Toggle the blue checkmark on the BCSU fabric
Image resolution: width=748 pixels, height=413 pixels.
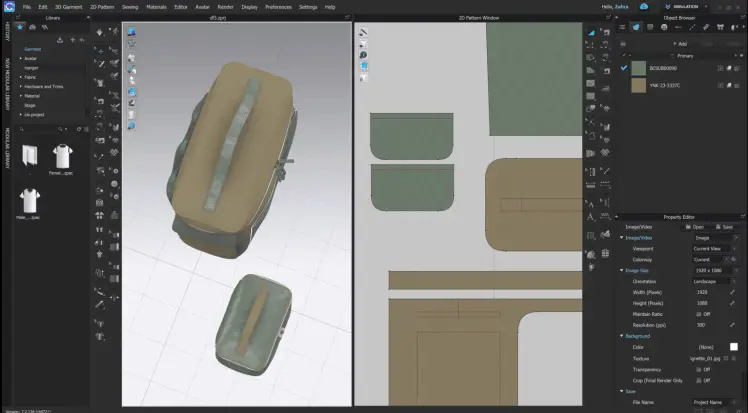tap(623, 68)
